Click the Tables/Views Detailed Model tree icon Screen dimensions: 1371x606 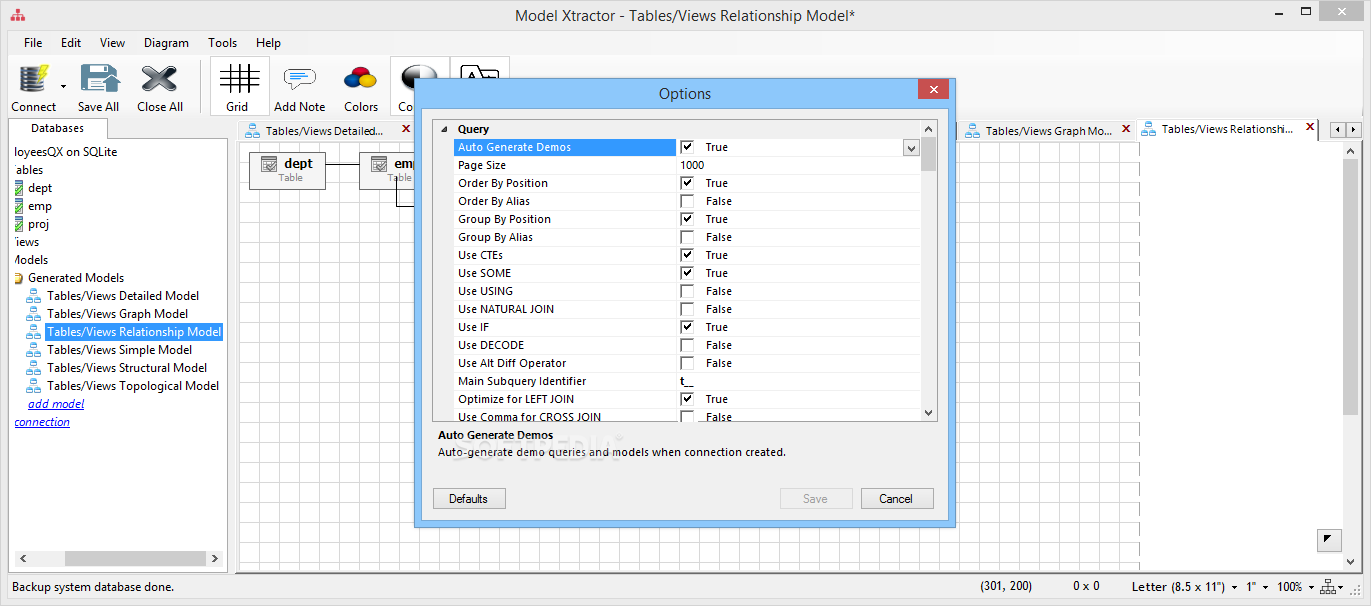[34, 296]
